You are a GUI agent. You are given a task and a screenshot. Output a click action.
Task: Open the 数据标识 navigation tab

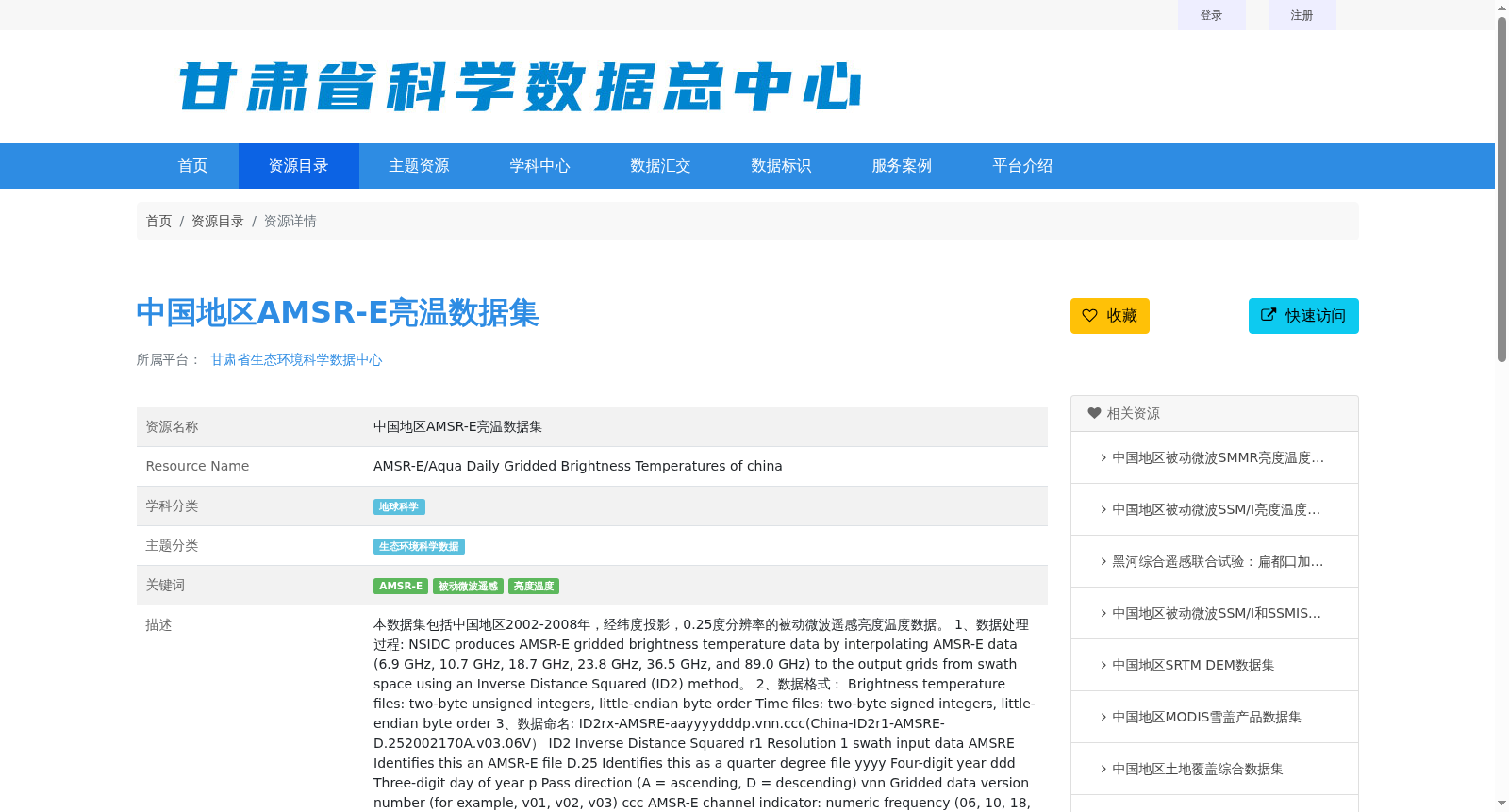[x=782, y=166]
